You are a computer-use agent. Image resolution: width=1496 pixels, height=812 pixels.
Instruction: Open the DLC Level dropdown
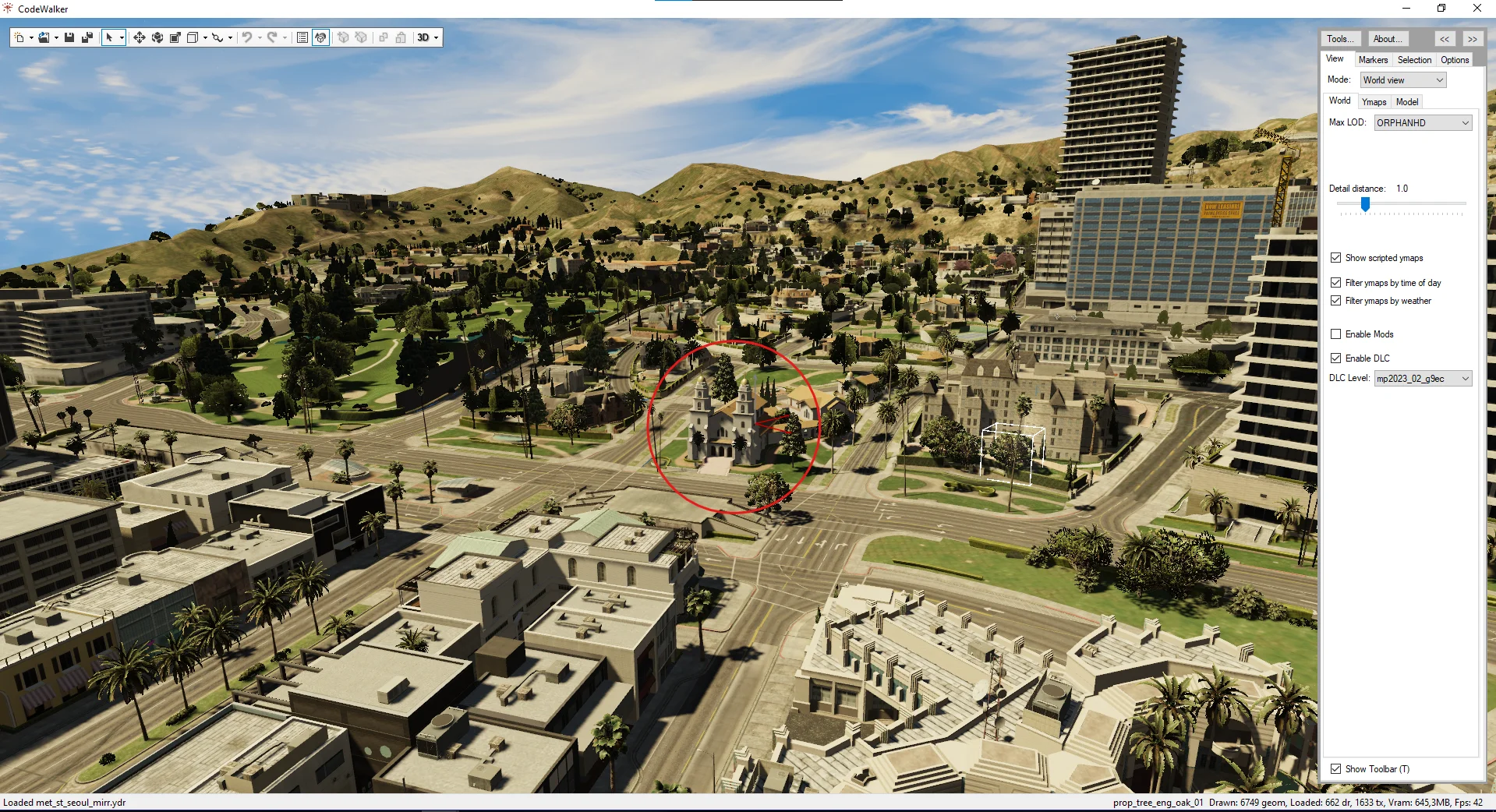point(1422,379)
